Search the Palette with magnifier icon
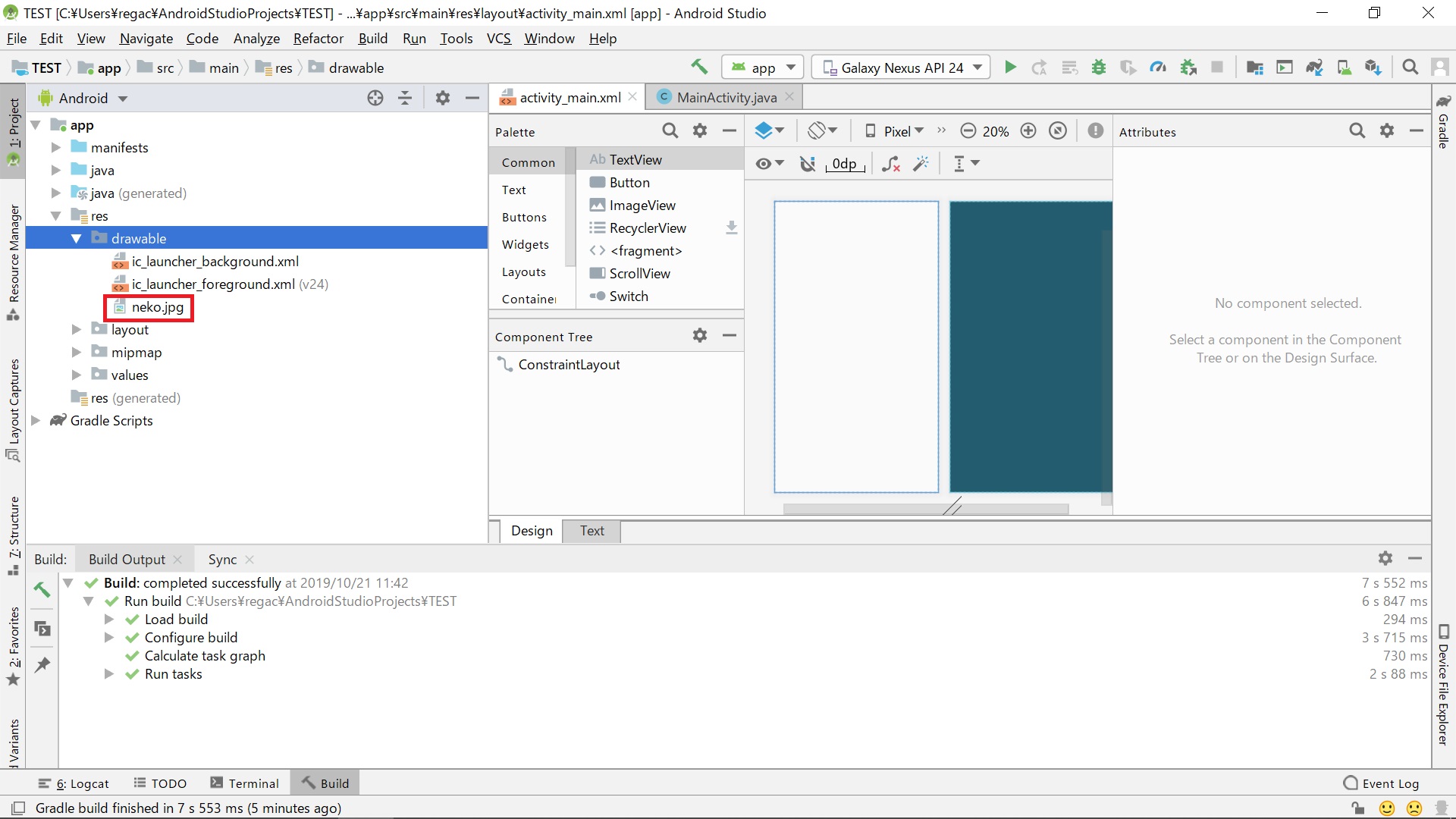Image resolution: width=1456 pixels, height=819 pixels. tap(670, 131)
